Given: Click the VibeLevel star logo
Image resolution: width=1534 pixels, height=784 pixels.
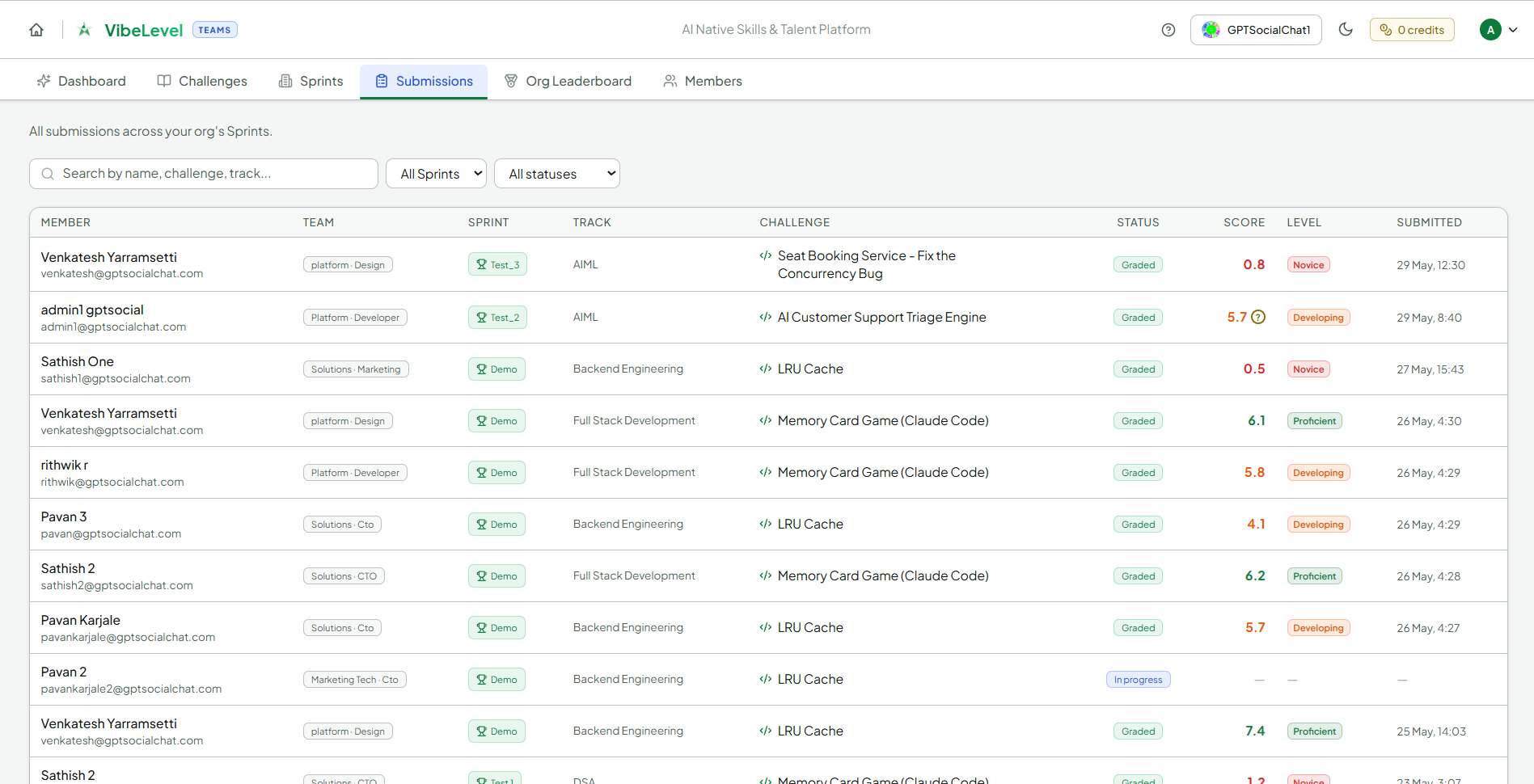Looking at the screenshot, I should pos(85,30).
